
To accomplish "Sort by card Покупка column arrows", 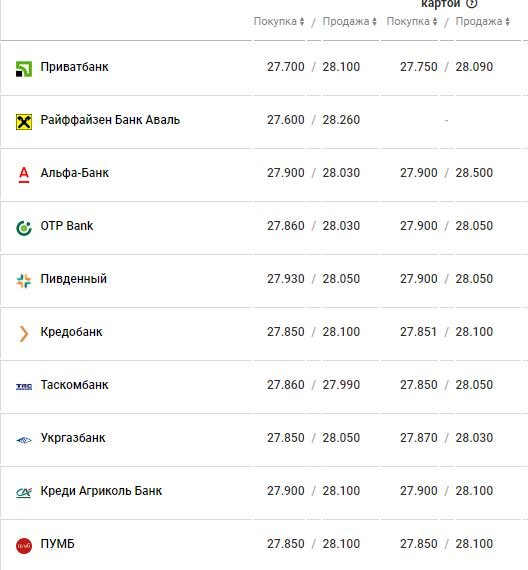I will click(435, 21).
